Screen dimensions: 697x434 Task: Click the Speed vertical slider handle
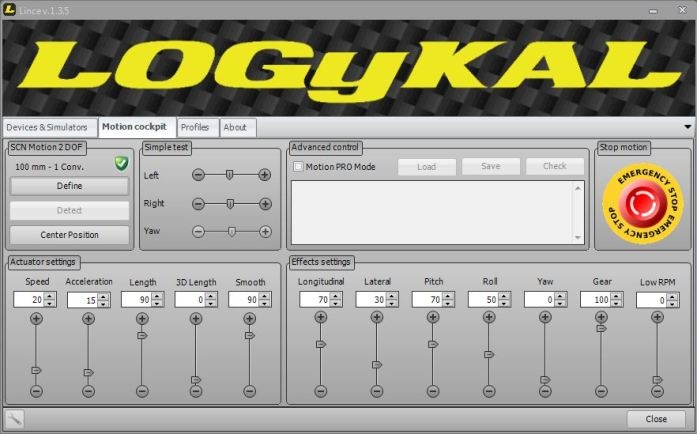point(36,370)
